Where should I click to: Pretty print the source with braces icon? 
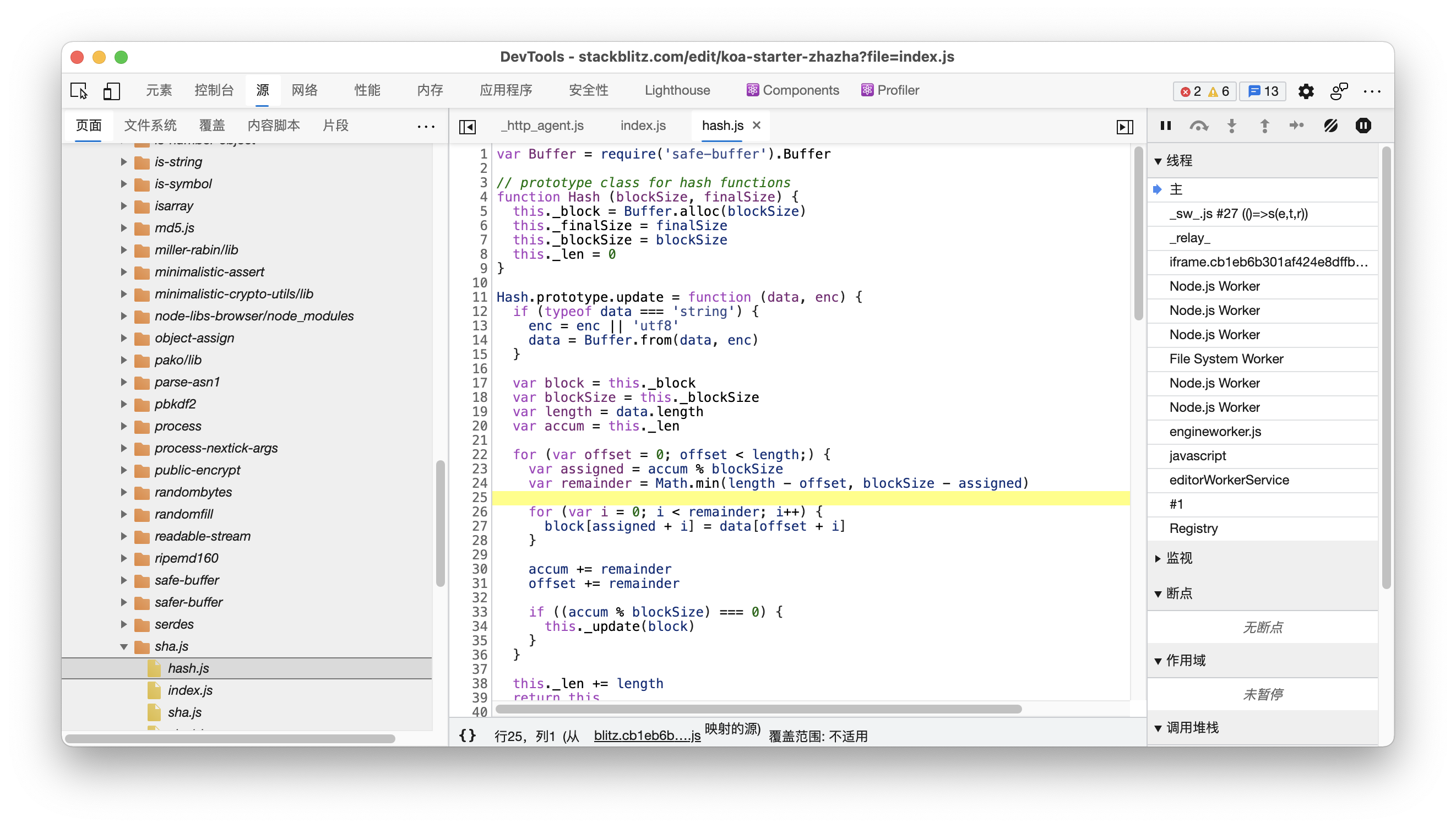[467, 736]
